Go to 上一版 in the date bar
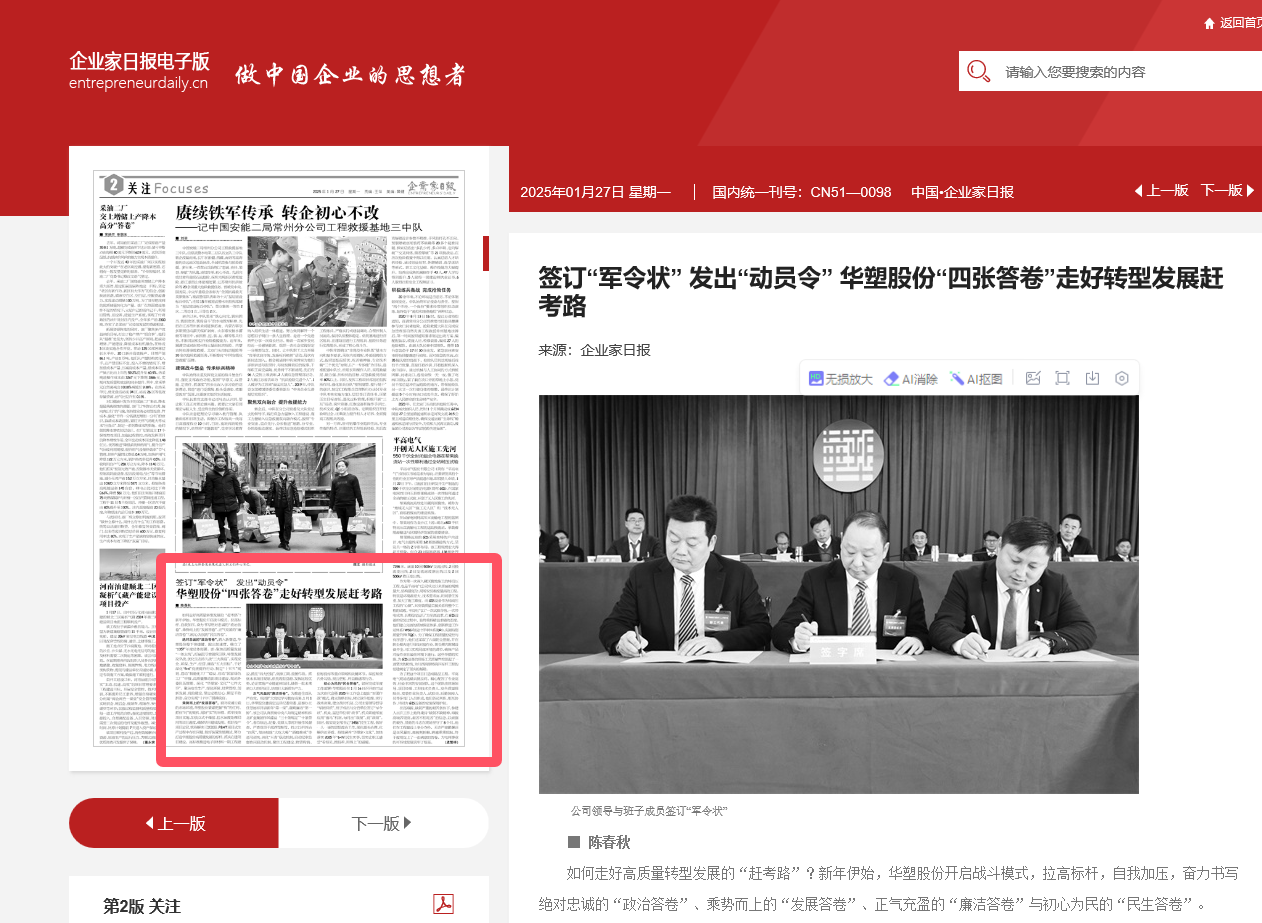The image size is (1262, 923). pos(1160,190)
